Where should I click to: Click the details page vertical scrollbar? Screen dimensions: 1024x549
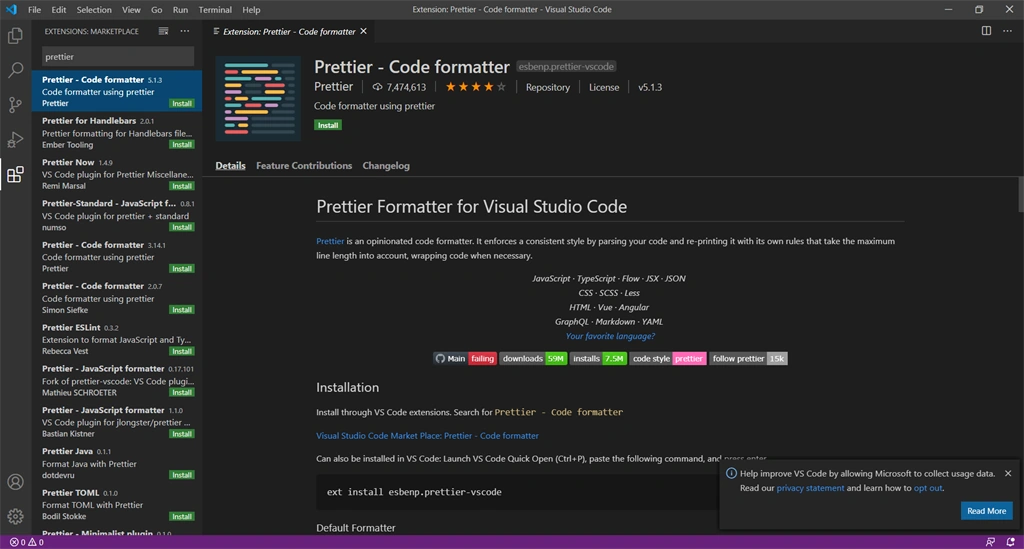click(x=1020, y=194)
